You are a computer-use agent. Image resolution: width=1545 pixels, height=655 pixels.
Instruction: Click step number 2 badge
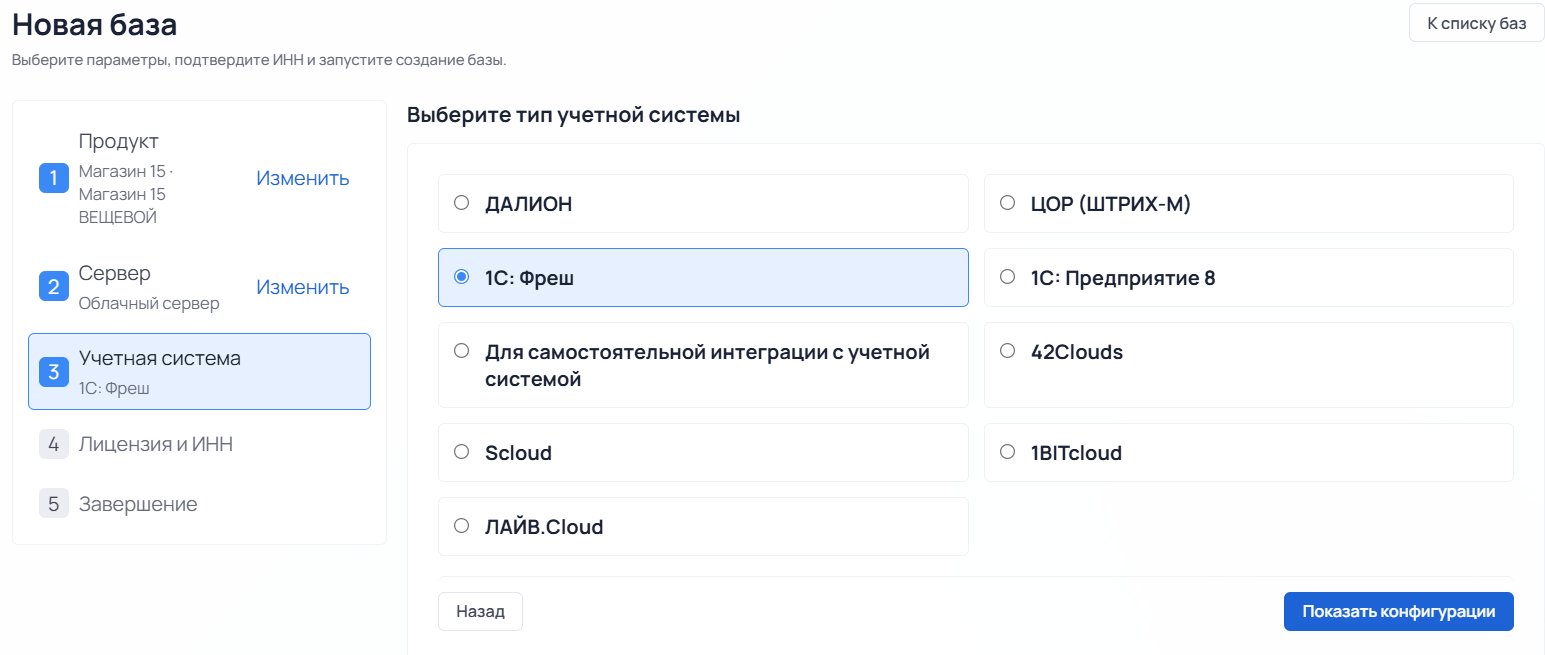tap(54, 287)
